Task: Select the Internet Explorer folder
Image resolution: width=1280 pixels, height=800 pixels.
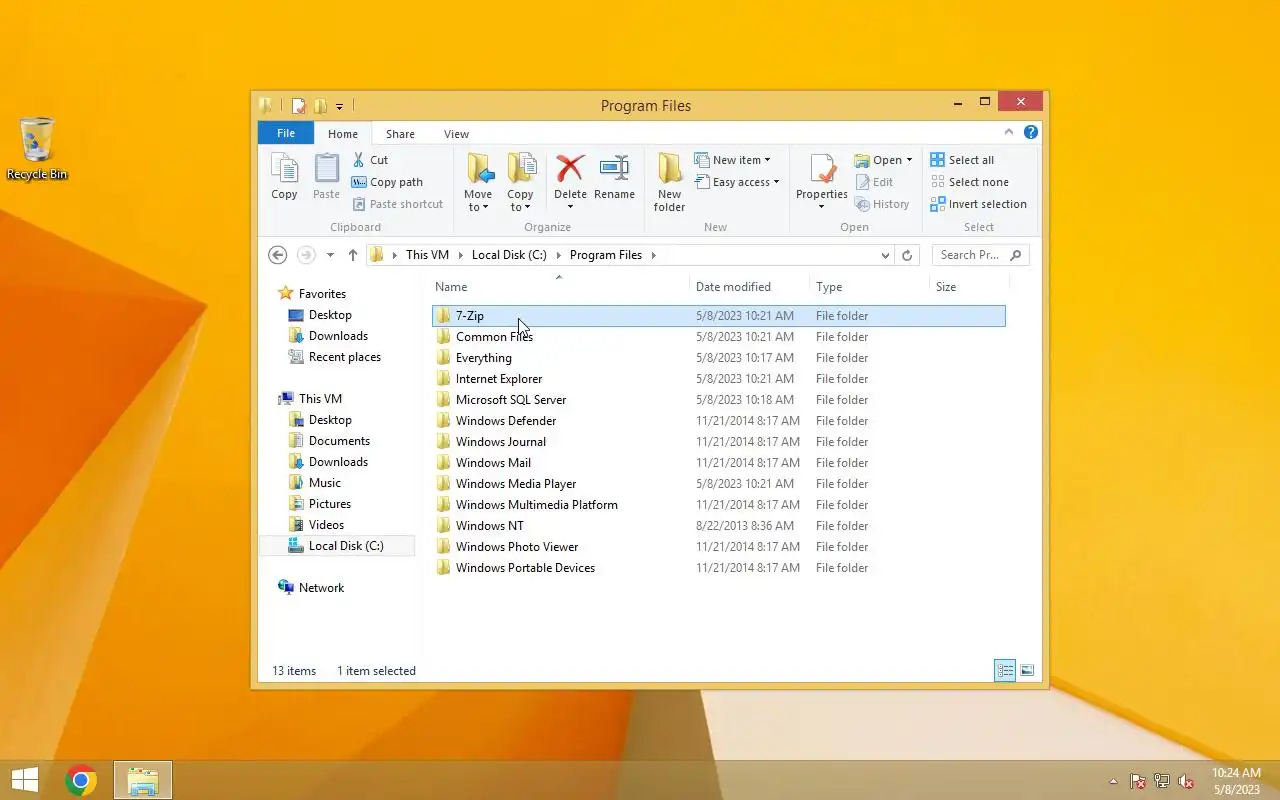Action: click(718, 379)
